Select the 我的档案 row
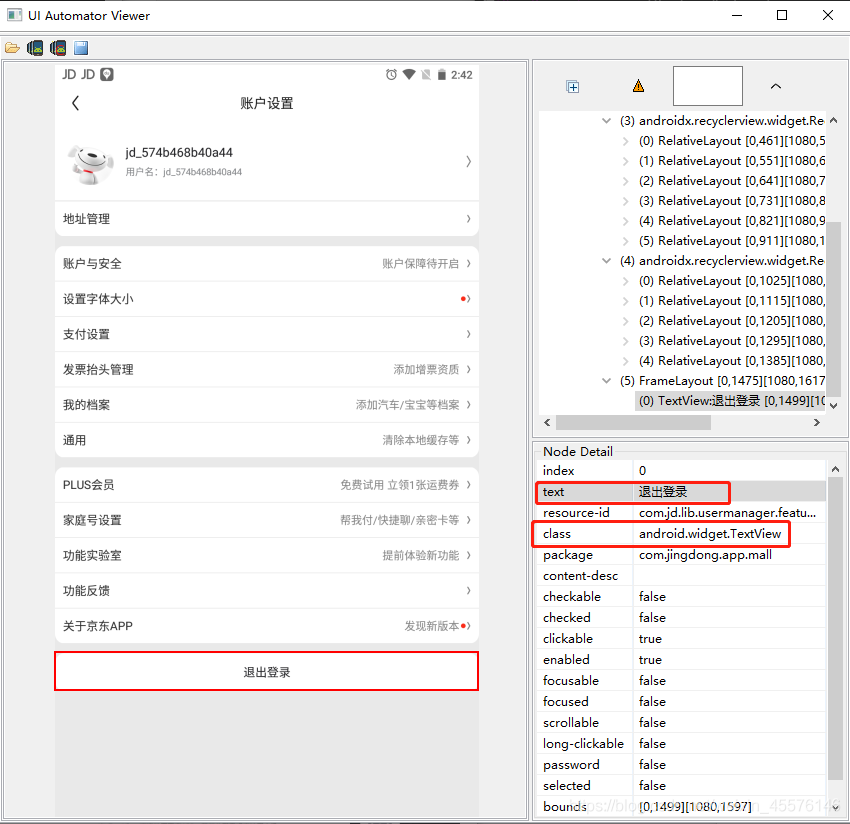 (x=267, y=404)
